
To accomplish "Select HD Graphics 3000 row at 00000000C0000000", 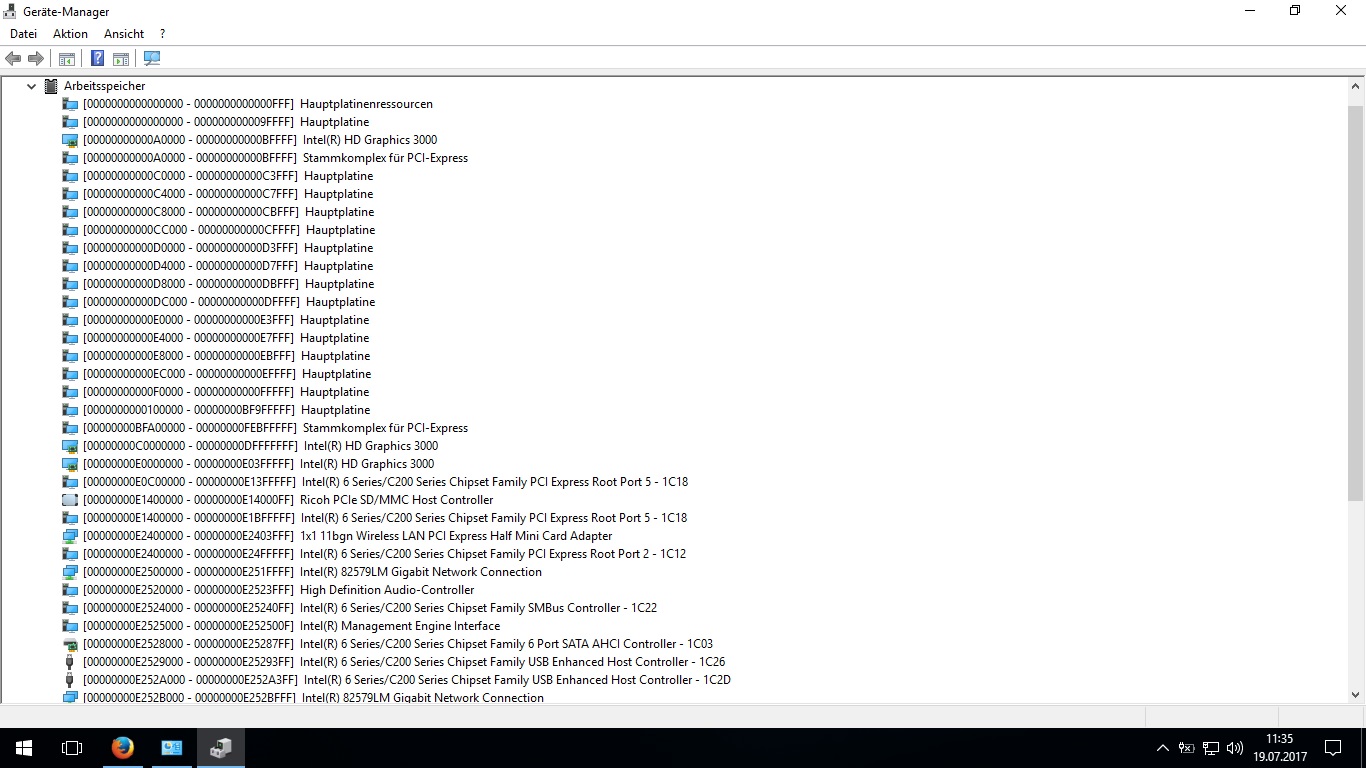I will pyautogui.click(x=261, y=446).
